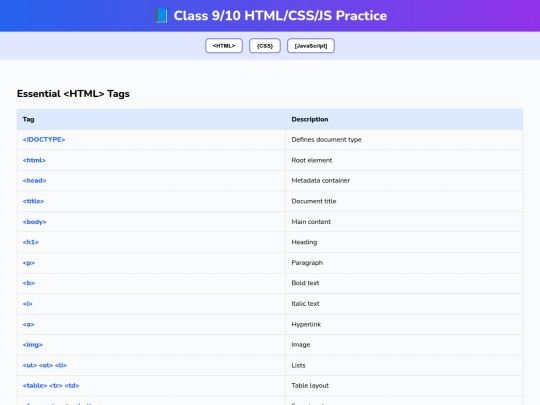Click the <head> tag entry
This screenshot has width=540, height=405.
click(34, 180)
